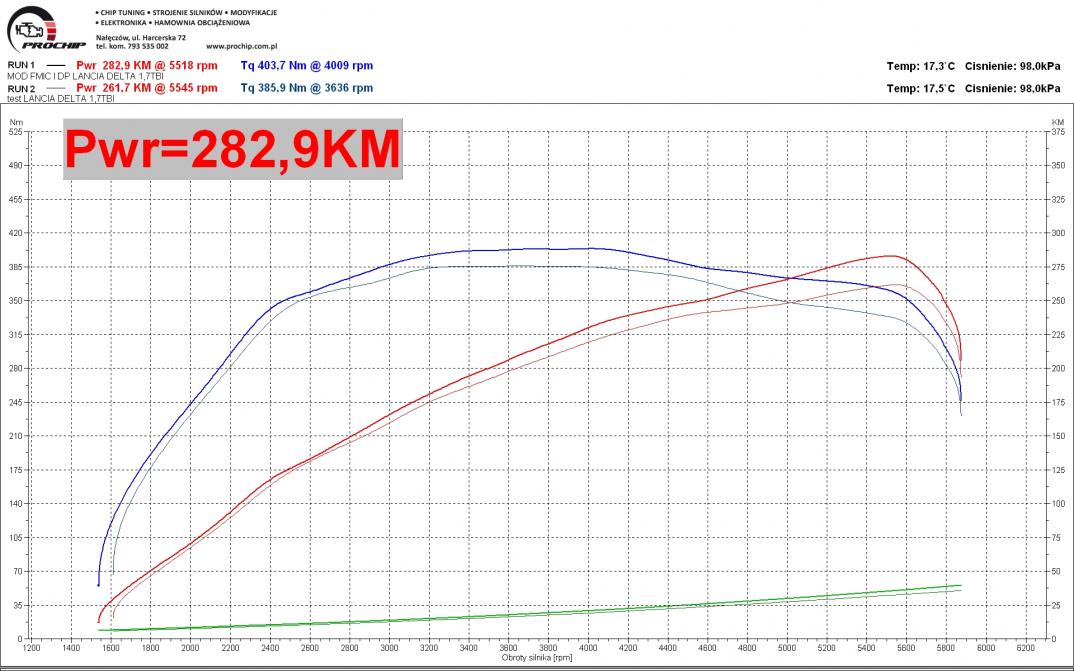This screenshot has width=1074, height=671.
Task: Click 'Cisnienie: 98,0kPa' in the RUN 1 row
Action: 1012,66
